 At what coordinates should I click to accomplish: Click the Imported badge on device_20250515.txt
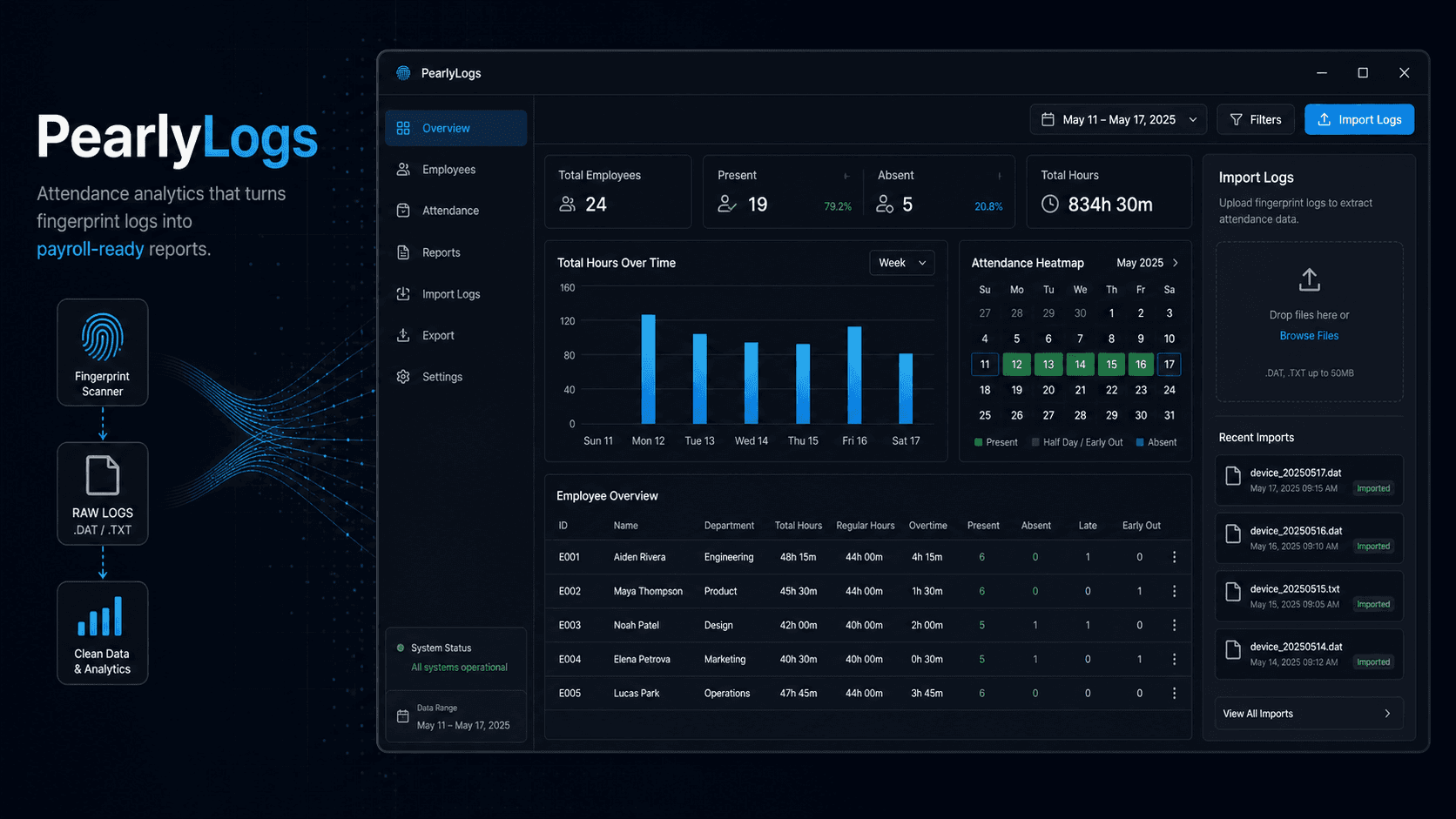pos(1373,604)
